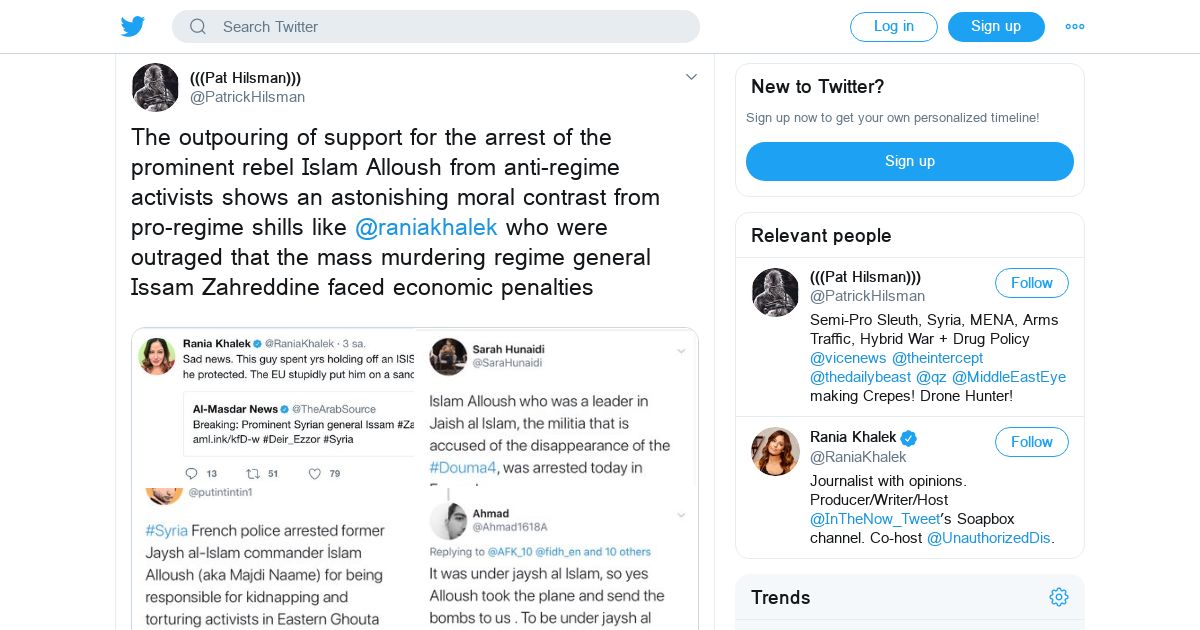Open Rania Khalek's avatar in Relevant people
Image resolution: width=1200 pixels, height=630 pixels.
point(776,452)
